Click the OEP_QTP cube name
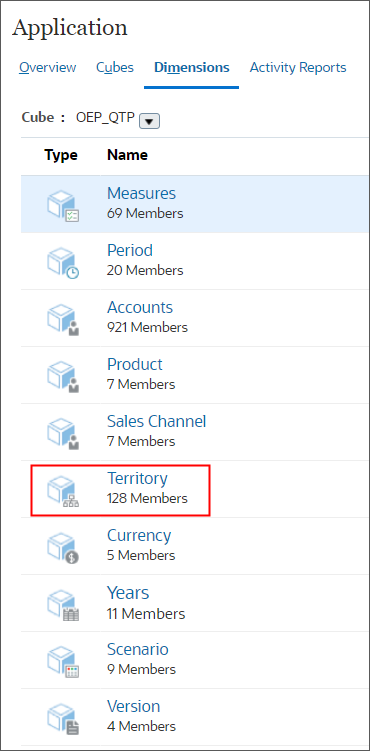Screen dimensions: 370x751 point(105,118)
